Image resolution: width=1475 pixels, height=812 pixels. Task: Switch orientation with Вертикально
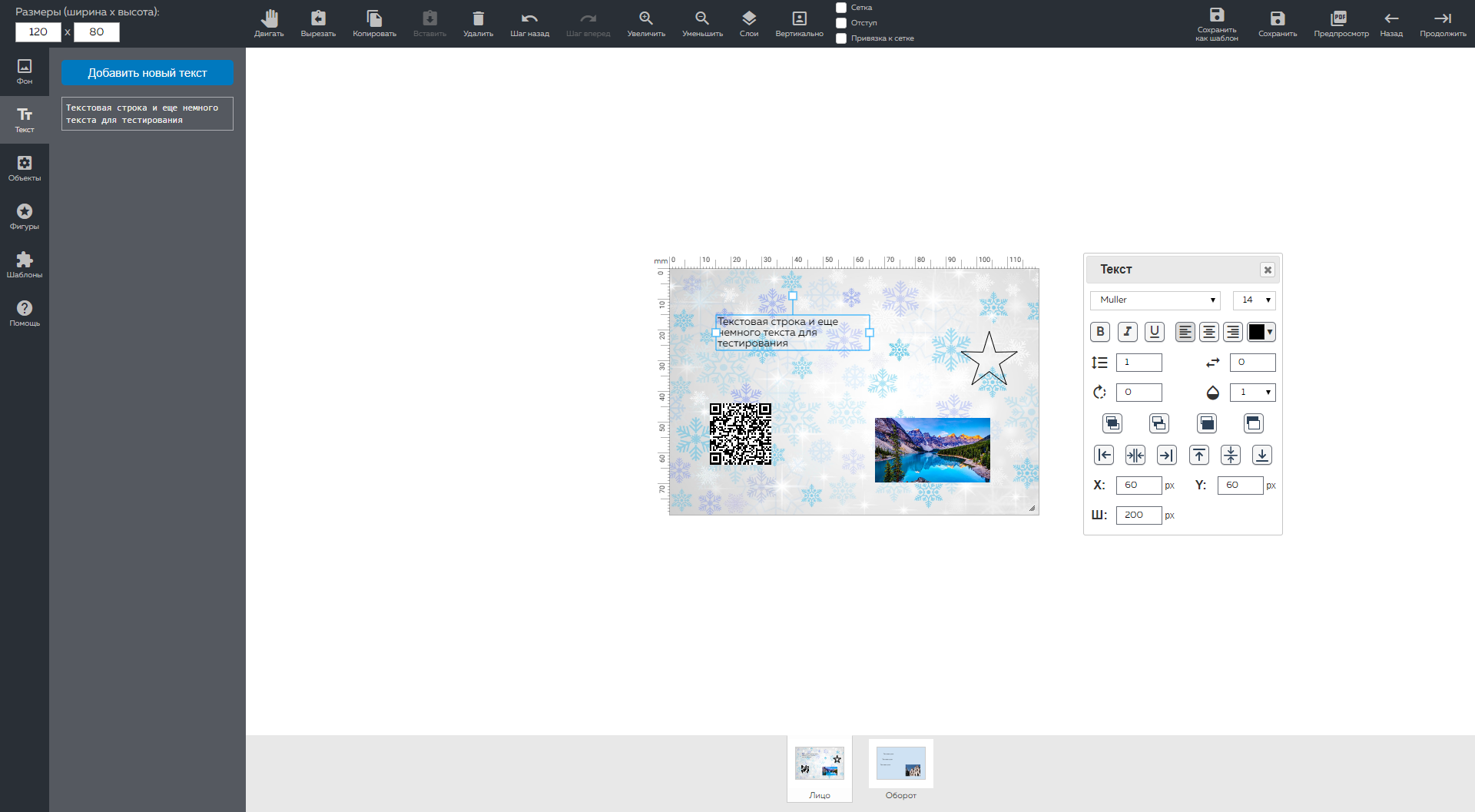(799, 23)
